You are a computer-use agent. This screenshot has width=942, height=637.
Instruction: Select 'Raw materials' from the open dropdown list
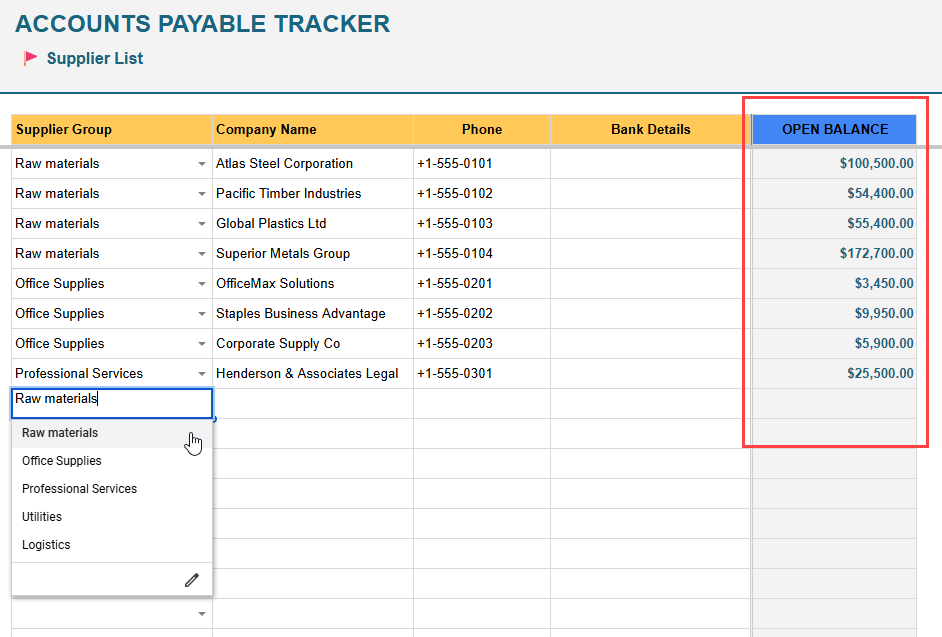(x=59, y=433)
